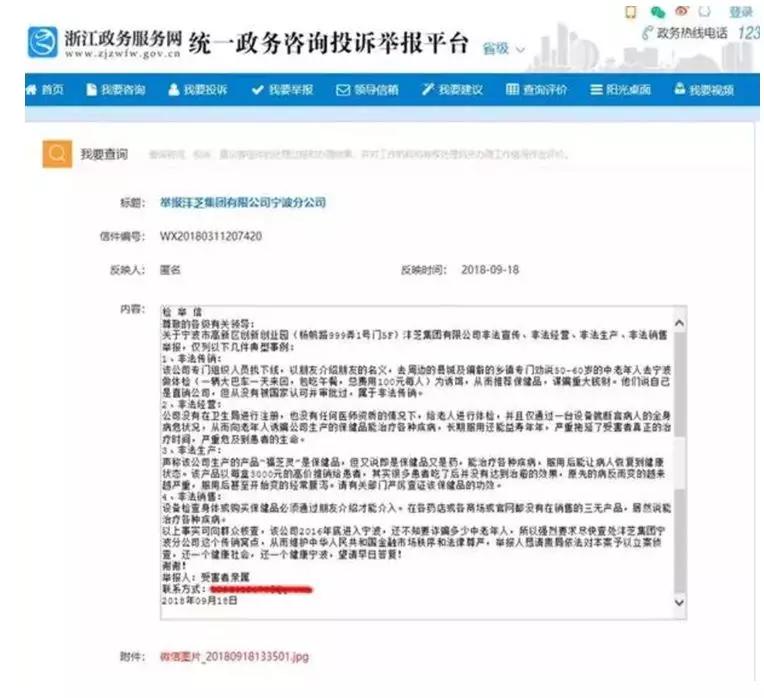Open the 我要视频 menu item
Image resolution: width=764 pixels, height=698 pixels.
coord(711,90)
